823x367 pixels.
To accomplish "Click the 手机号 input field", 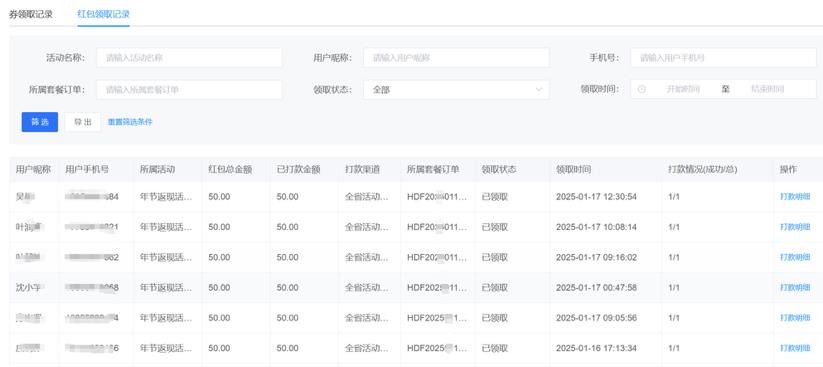I will click(723, 58).
